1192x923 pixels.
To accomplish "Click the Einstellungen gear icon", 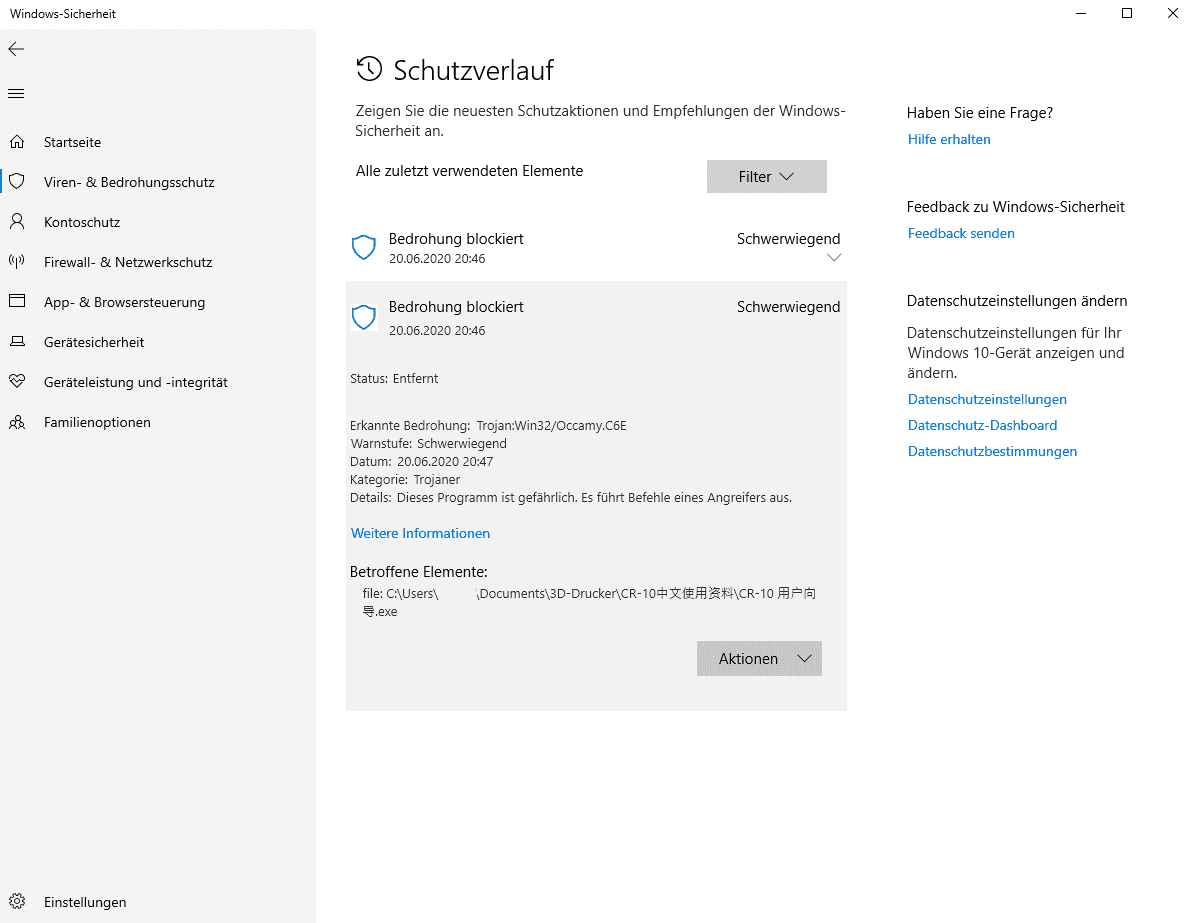I will [x=17, y=902].
